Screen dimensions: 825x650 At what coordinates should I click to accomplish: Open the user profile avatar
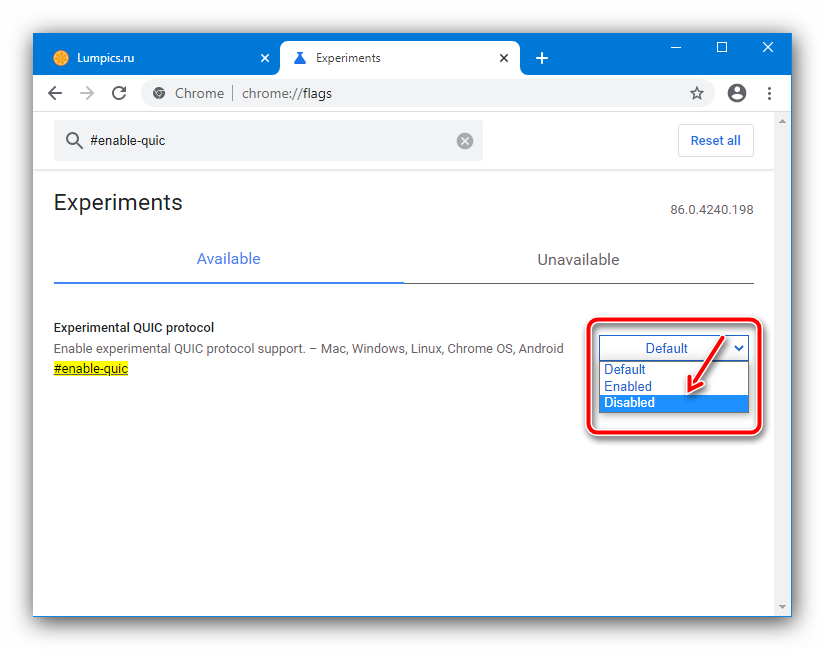click(737, 93)
